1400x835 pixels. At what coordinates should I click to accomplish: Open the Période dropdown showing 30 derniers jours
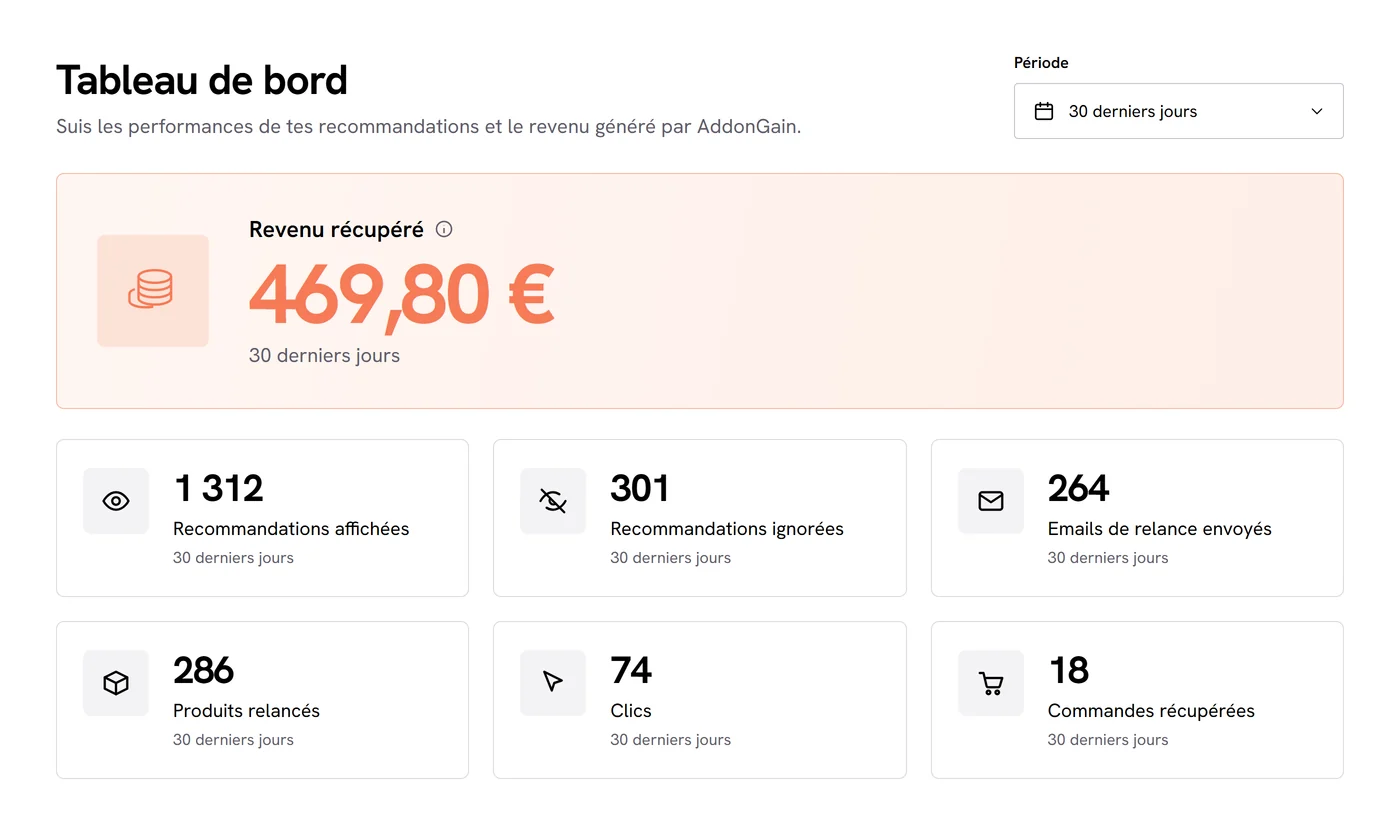click(x=1178, y=111)
